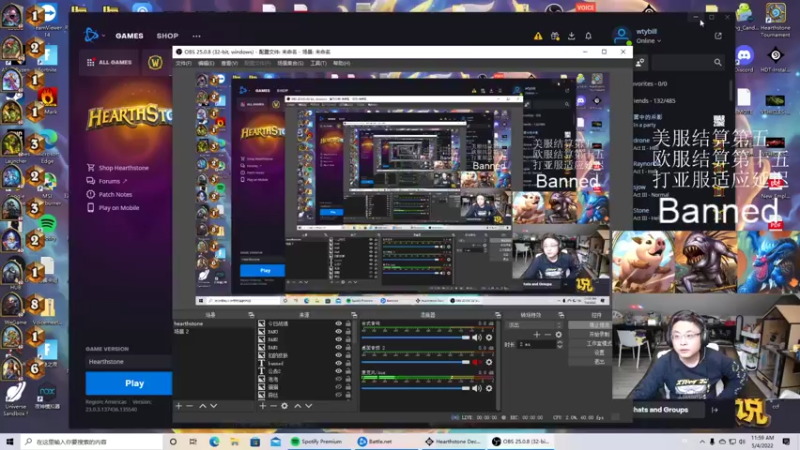Mute the microphone mixer track speaker
This screenshot has height=450, width=800.
pos(477,388)
